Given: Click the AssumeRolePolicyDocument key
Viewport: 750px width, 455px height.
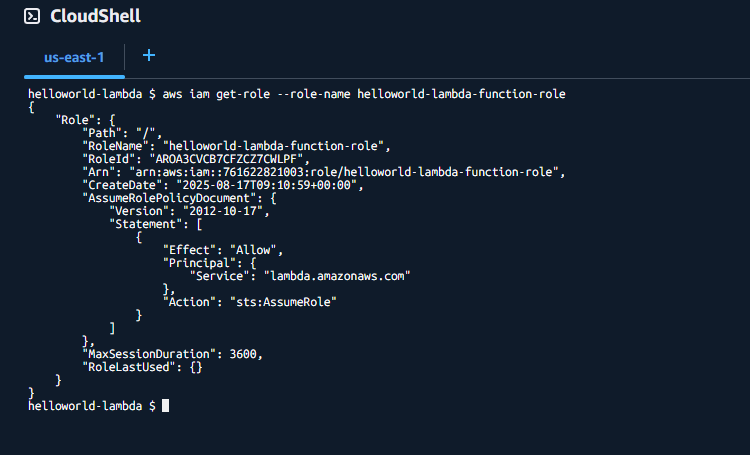Looking at the screenshot, I should pyautogui.click(x=169, y=198).
